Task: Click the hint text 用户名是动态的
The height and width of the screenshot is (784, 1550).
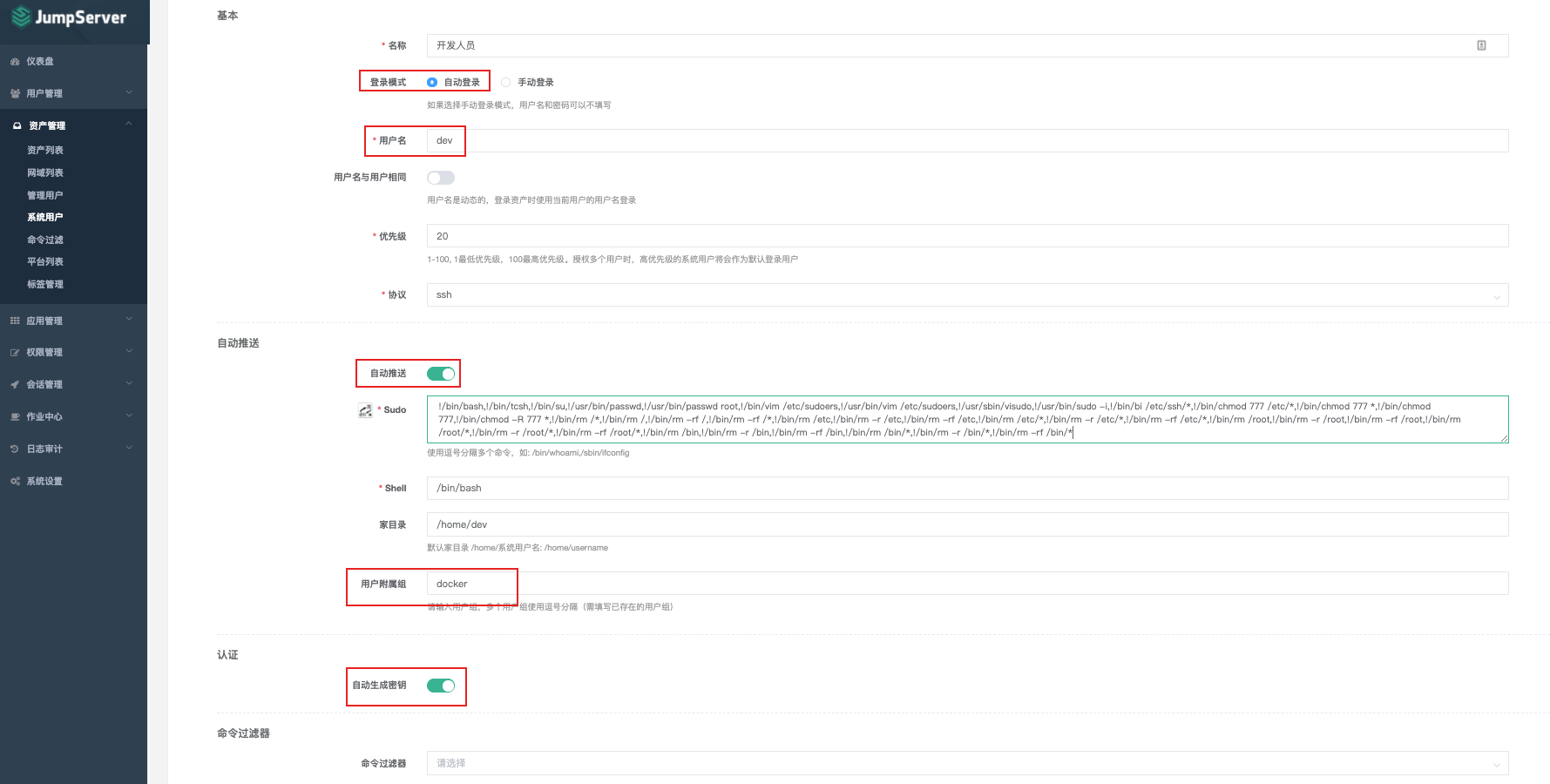Action: [x=531, y=200]
